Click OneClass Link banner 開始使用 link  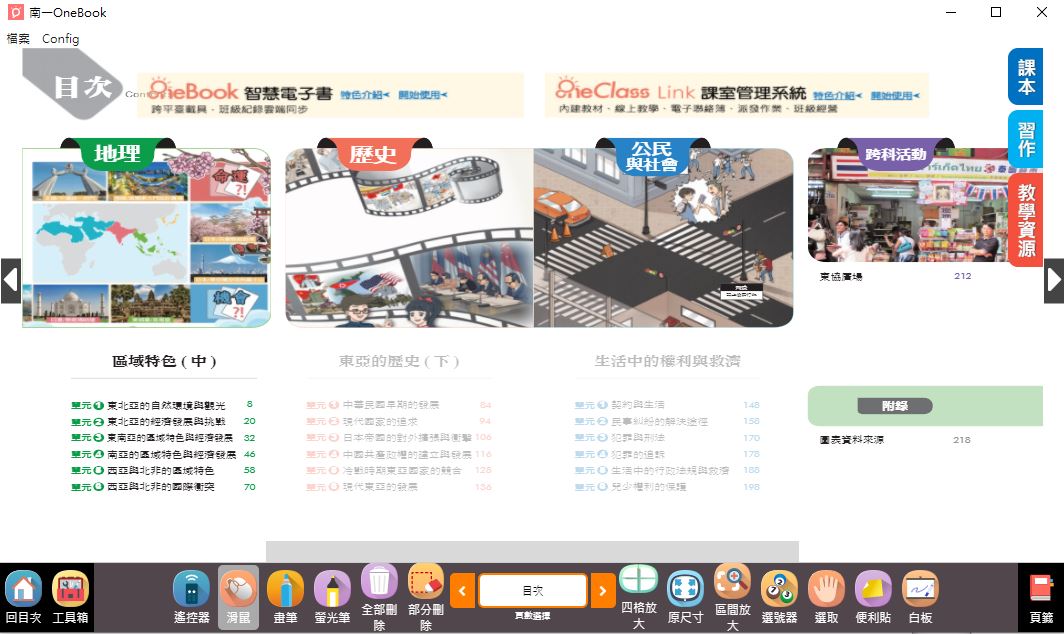click(x=895, y=96)
